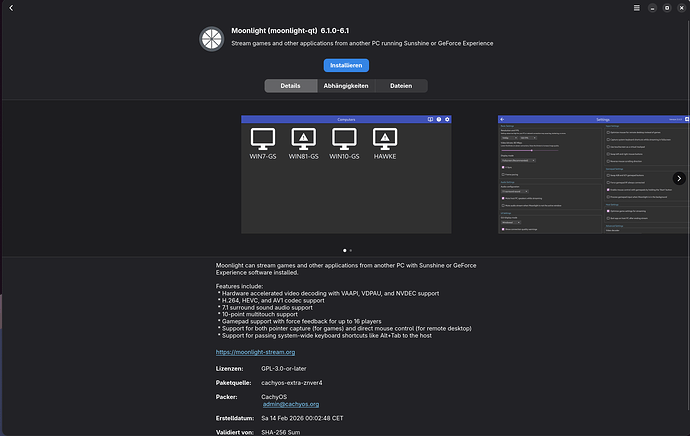Click the WIN7-GS monitor icon in screenshot
The image size is (690, 436).
tap(263, 139)
